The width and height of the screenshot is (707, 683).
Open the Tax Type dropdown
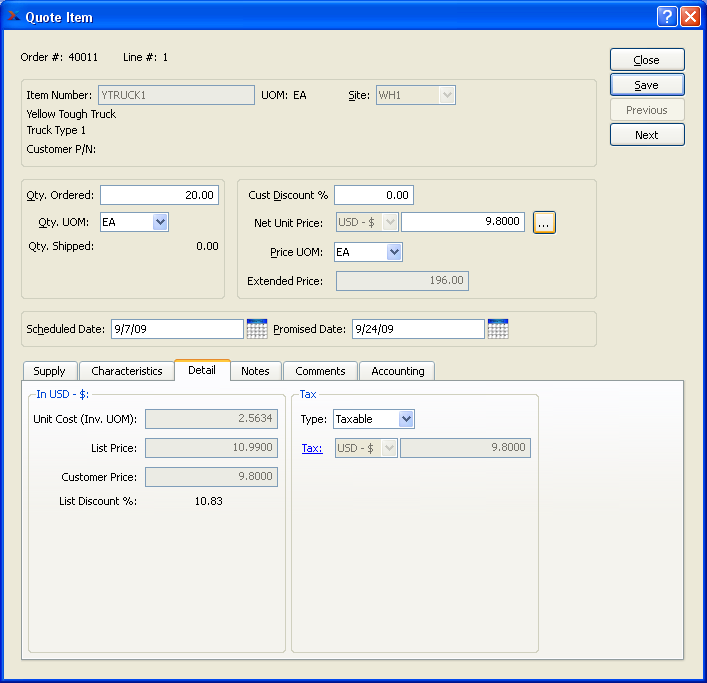tap(406, 419)
